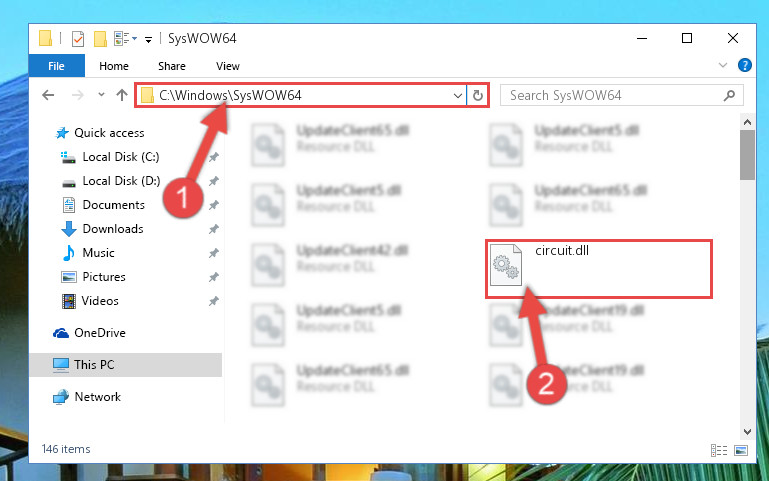
Task: Click the scrollbar up arrow
Action: pyautogui.click(x=747, y=122)
